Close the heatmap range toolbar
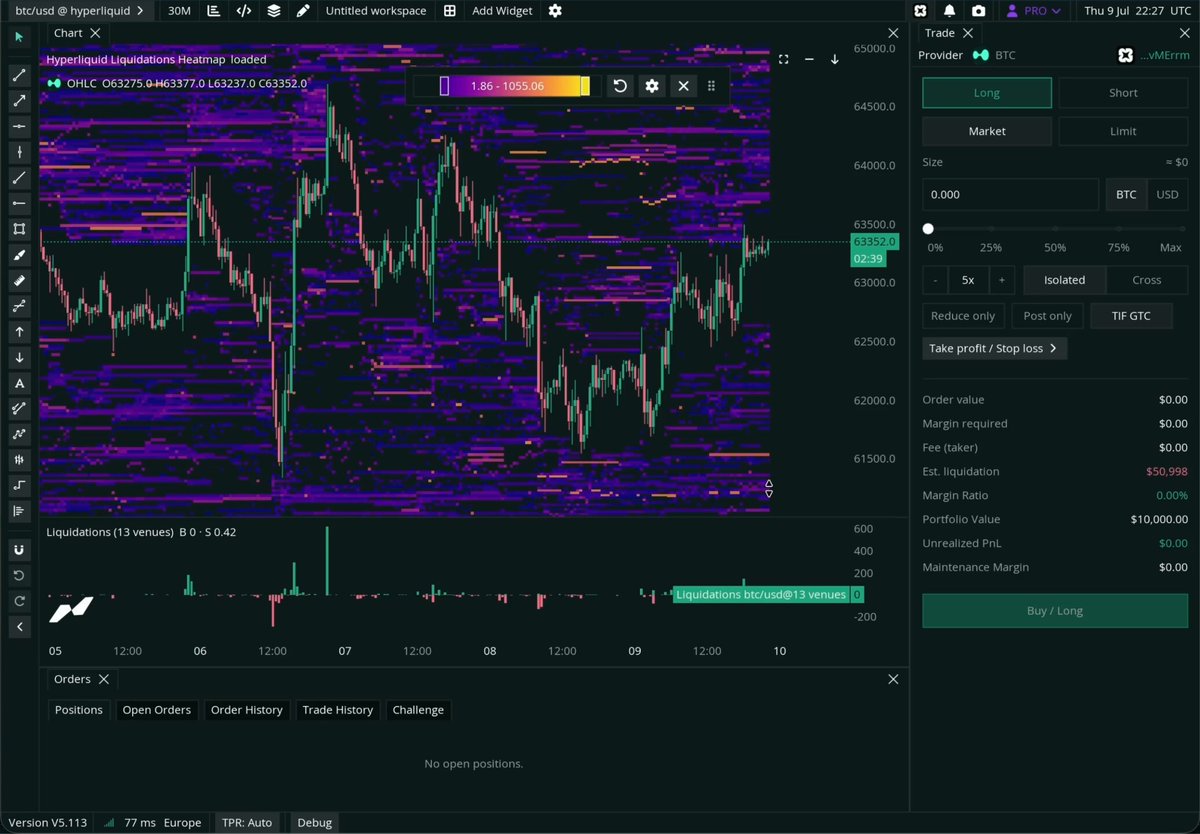This screenshot has width=1200, height=834. (684, 86)
